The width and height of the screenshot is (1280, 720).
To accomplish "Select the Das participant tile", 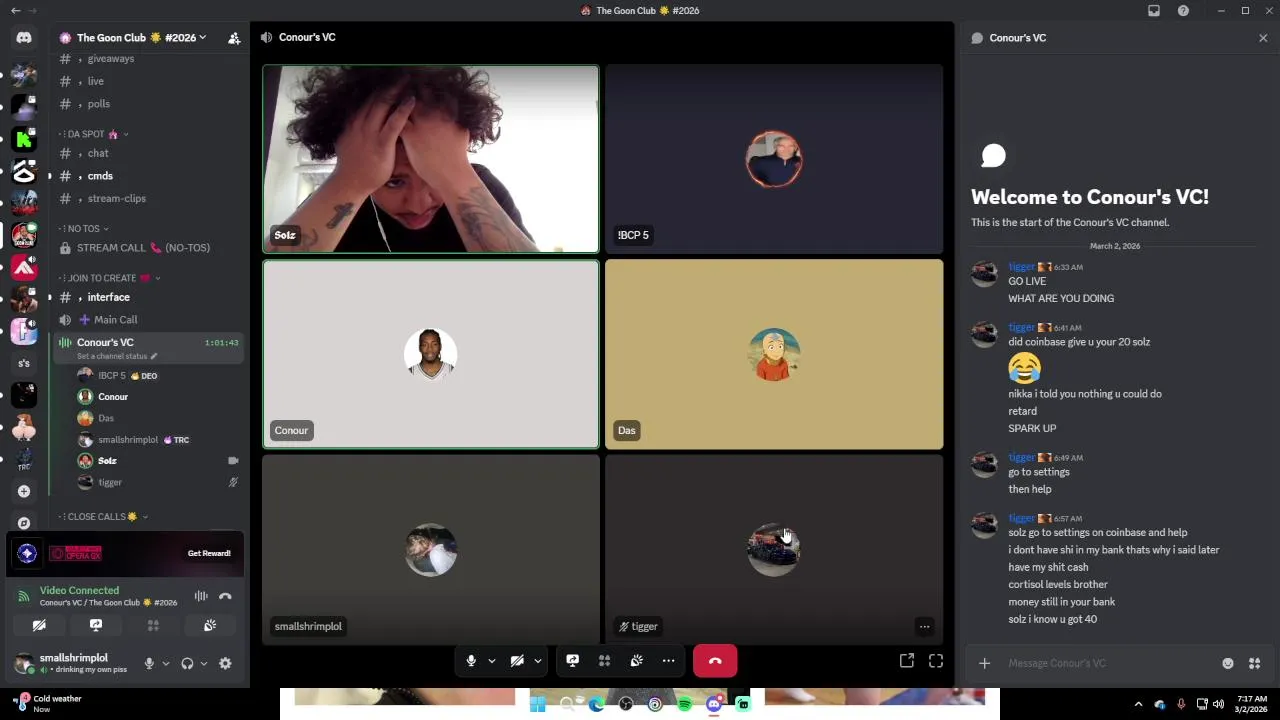I will click(x=774, y=354).
